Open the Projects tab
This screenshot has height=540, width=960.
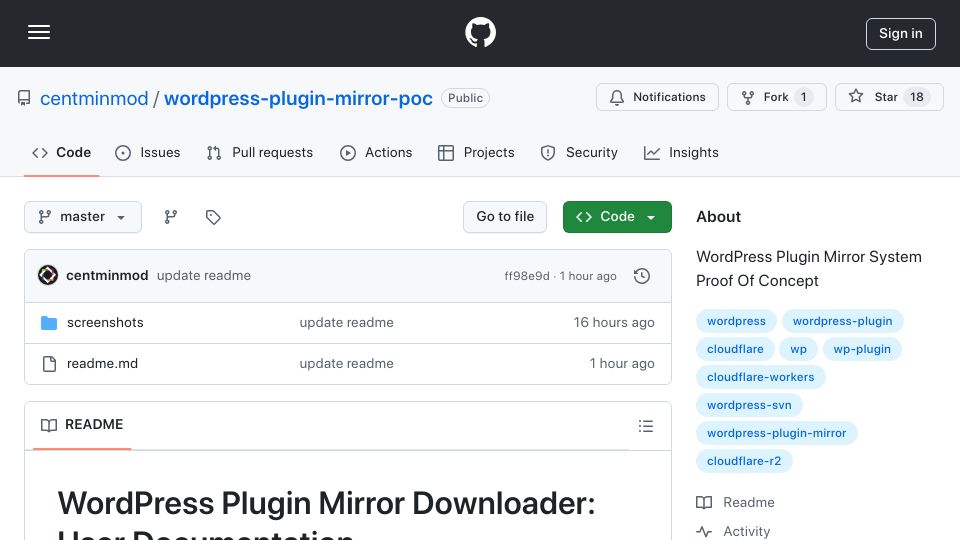(x=476, y=152)
